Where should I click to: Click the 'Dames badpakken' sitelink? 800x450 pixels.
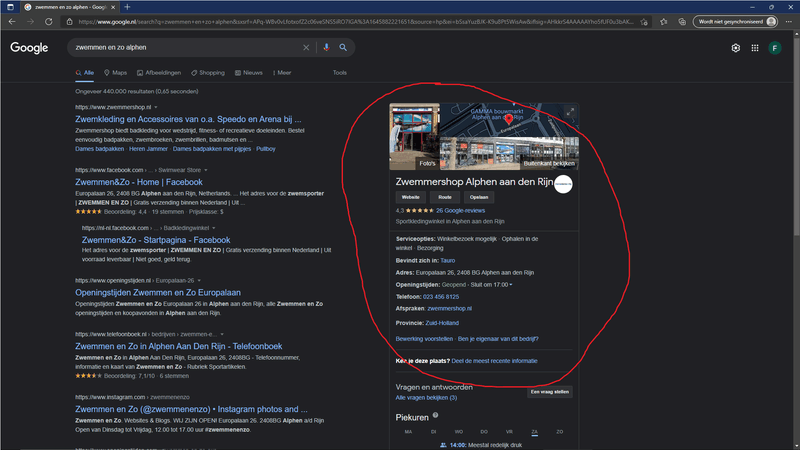[x=99, y=149]
